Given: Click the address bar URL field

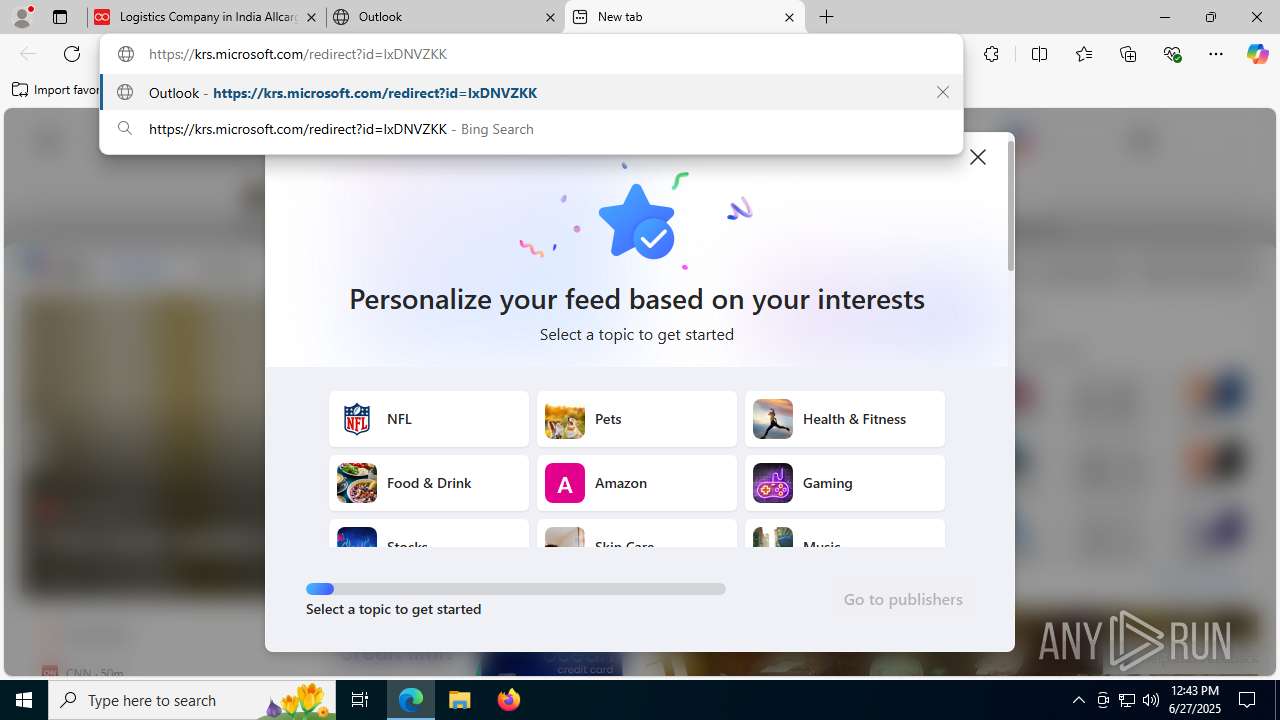Looking at the screenshot, I should (x=531, y=54).
